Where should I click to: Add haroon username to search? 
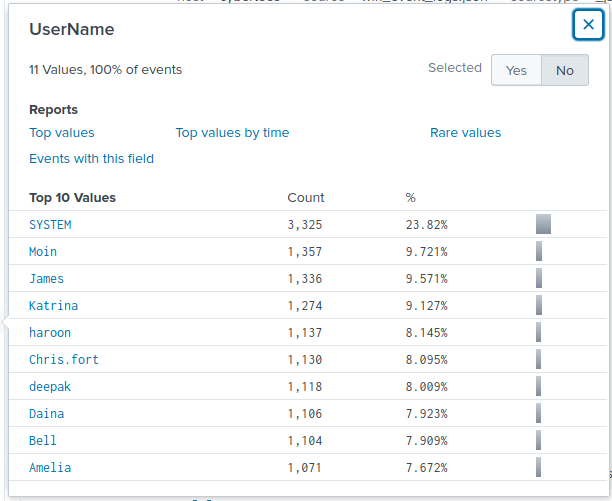point(50,333)
